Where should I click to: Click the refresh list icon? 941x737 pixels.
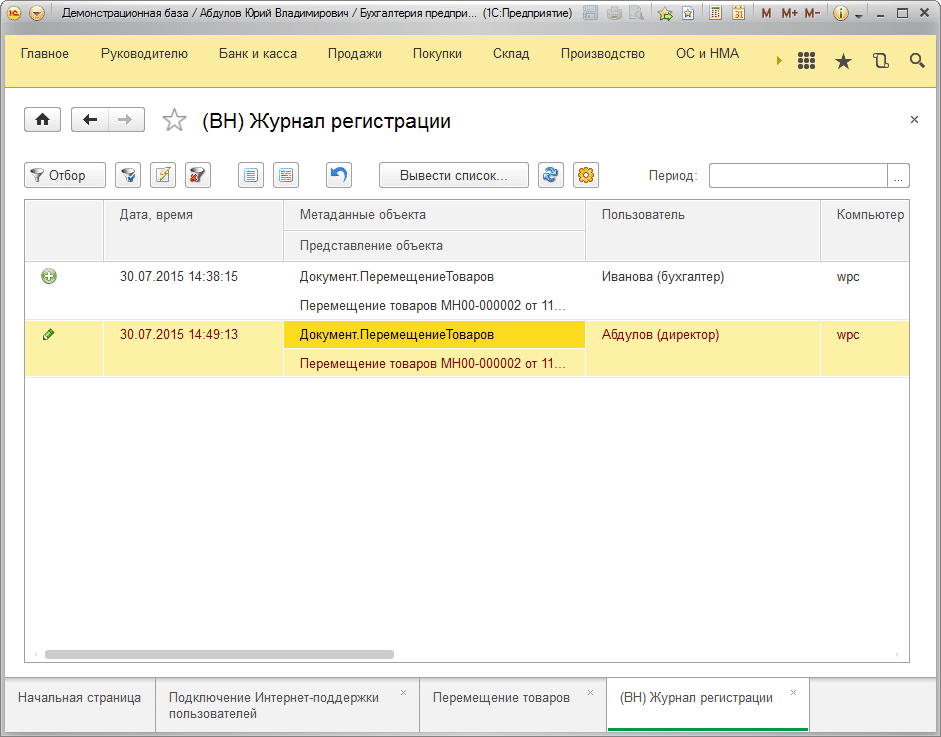[x=550, y=175]
